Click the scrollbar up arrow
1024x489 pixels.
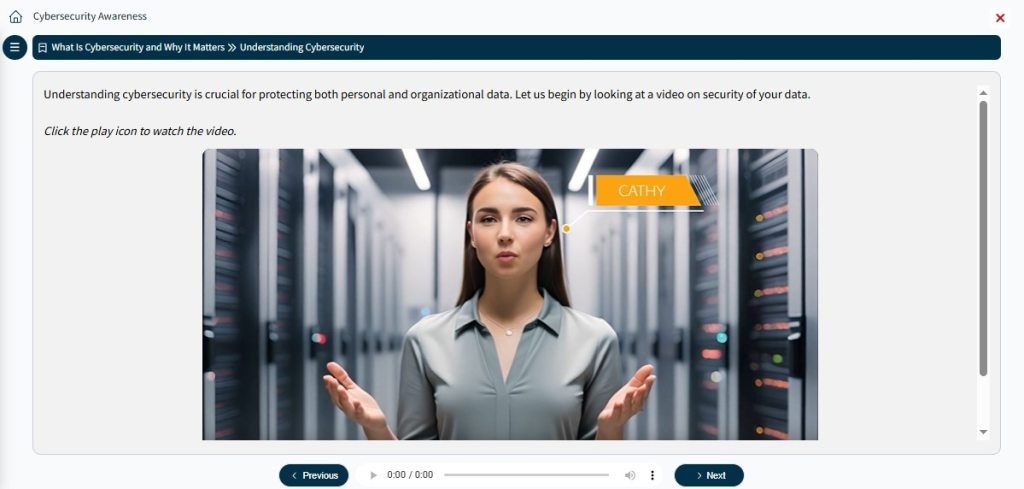coord(983,93)
